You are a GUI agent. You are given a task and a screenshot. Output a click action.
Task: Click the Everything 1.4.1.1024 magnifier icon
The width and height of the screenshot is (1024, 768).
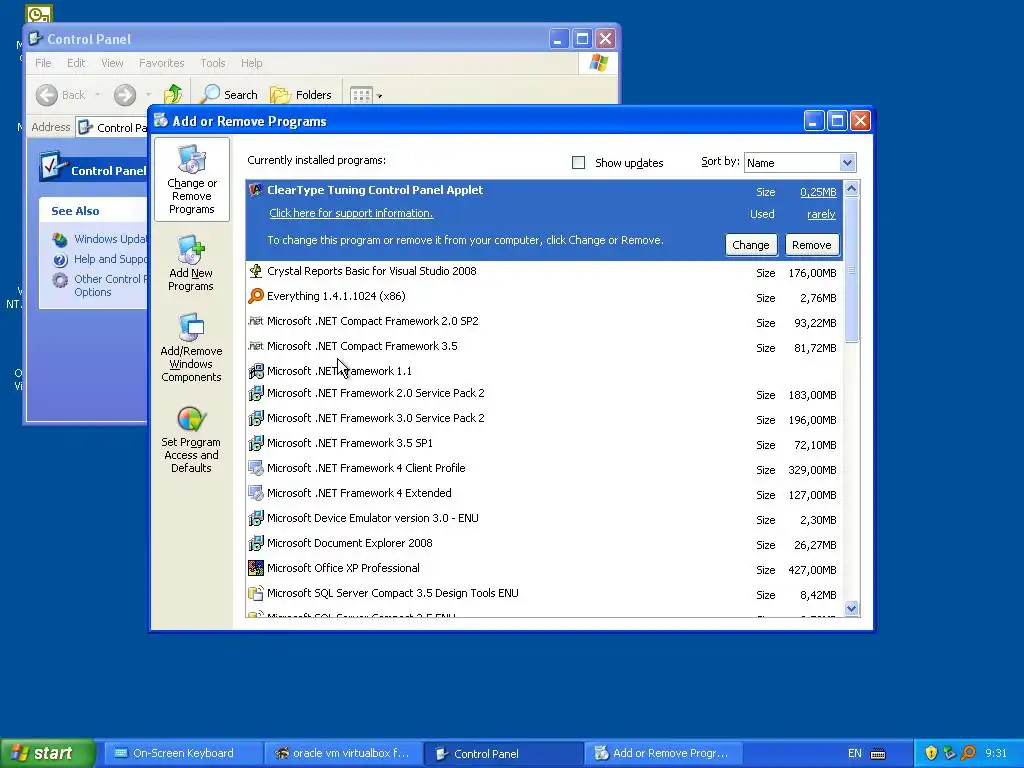tap(256, 296)
